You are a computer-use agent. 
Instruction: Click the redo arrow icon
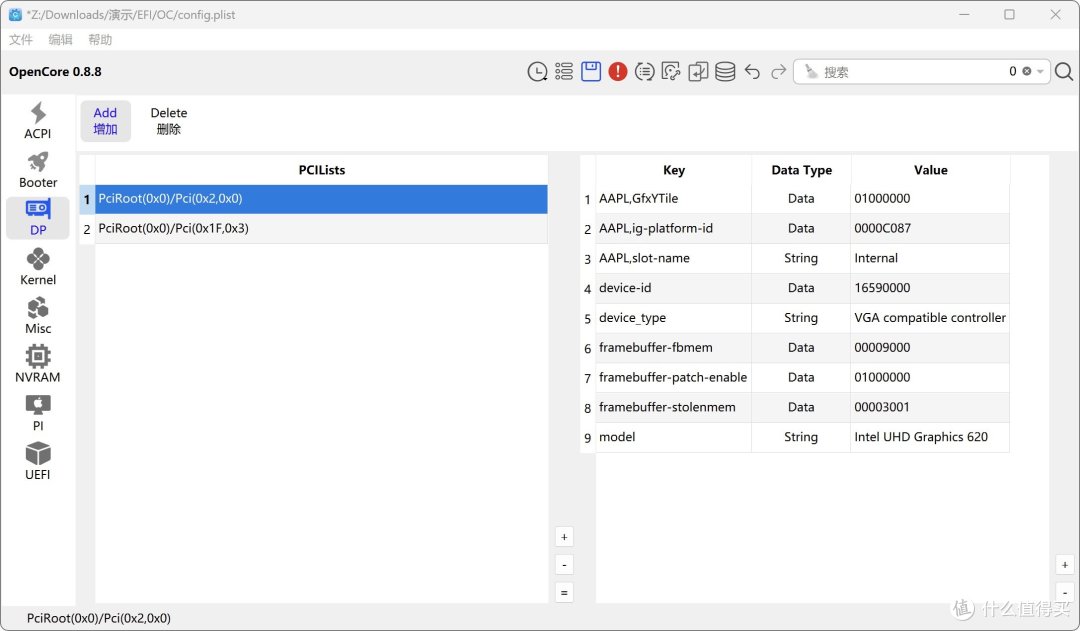778,72
